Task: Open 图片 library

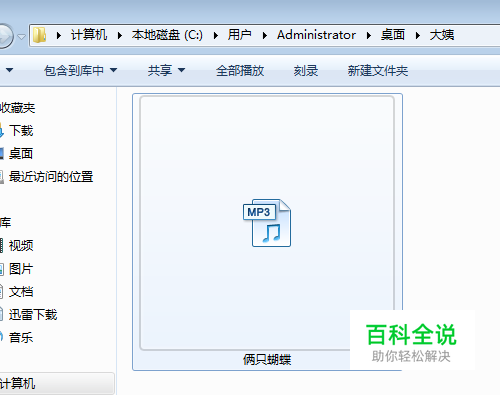Action: tap(21, 268)
